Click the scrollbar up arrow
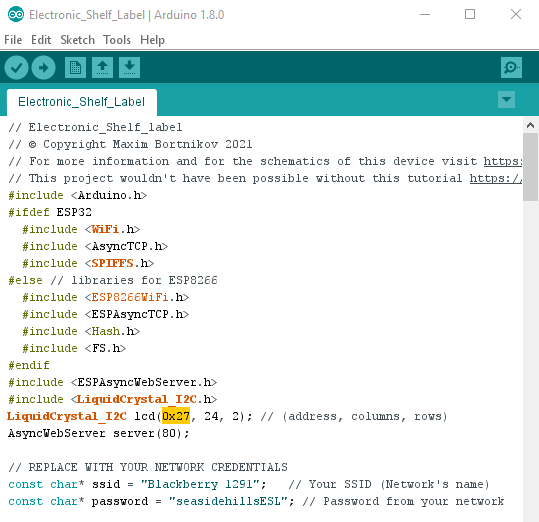The image size is (539, 522). [530, 125]
